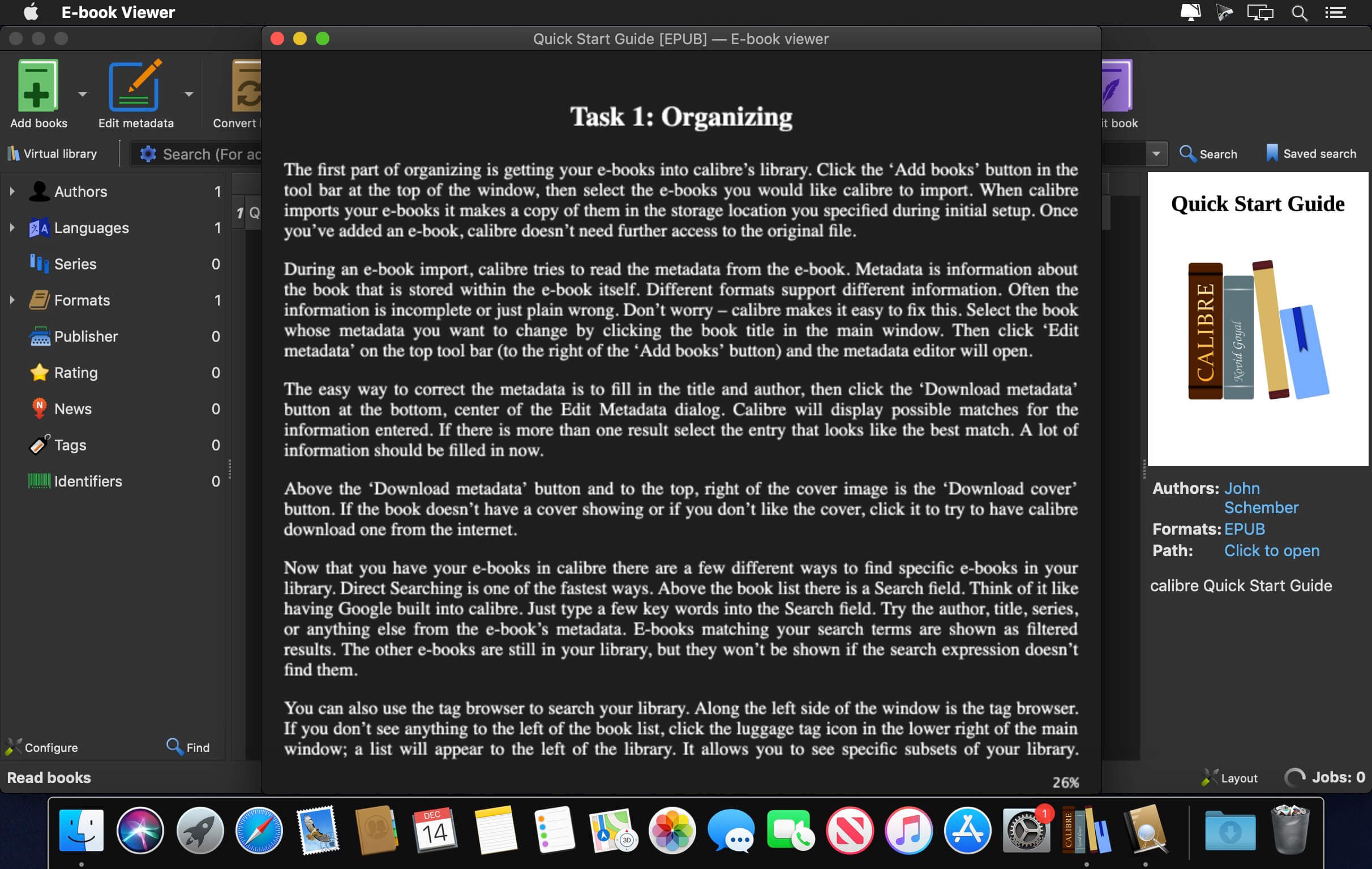Image resolution: width=1372 pixels, height=869 pixels.
Task: Open the Saved search bookmark
Action: 1310,154
